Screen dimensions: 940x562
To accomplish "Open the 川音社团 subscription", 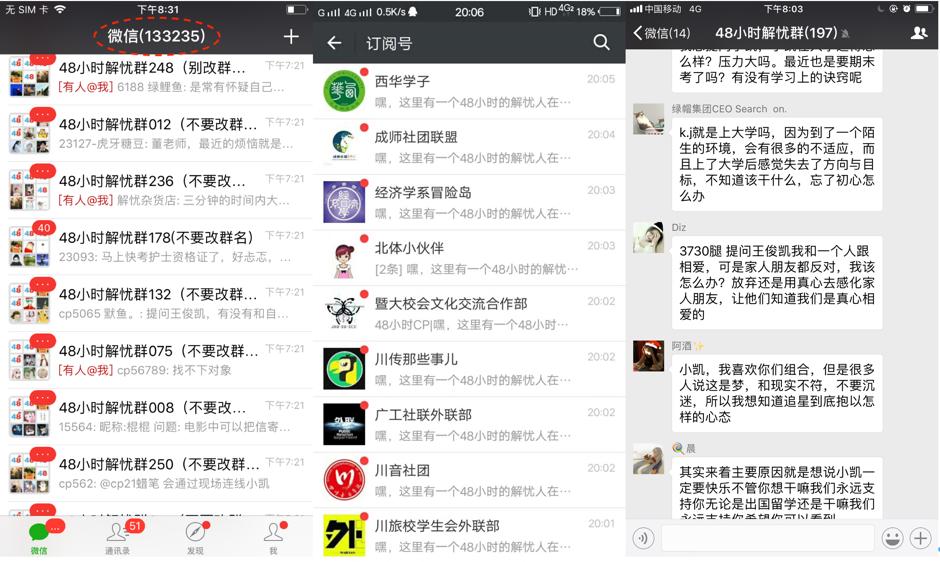I will coord(469,480).
